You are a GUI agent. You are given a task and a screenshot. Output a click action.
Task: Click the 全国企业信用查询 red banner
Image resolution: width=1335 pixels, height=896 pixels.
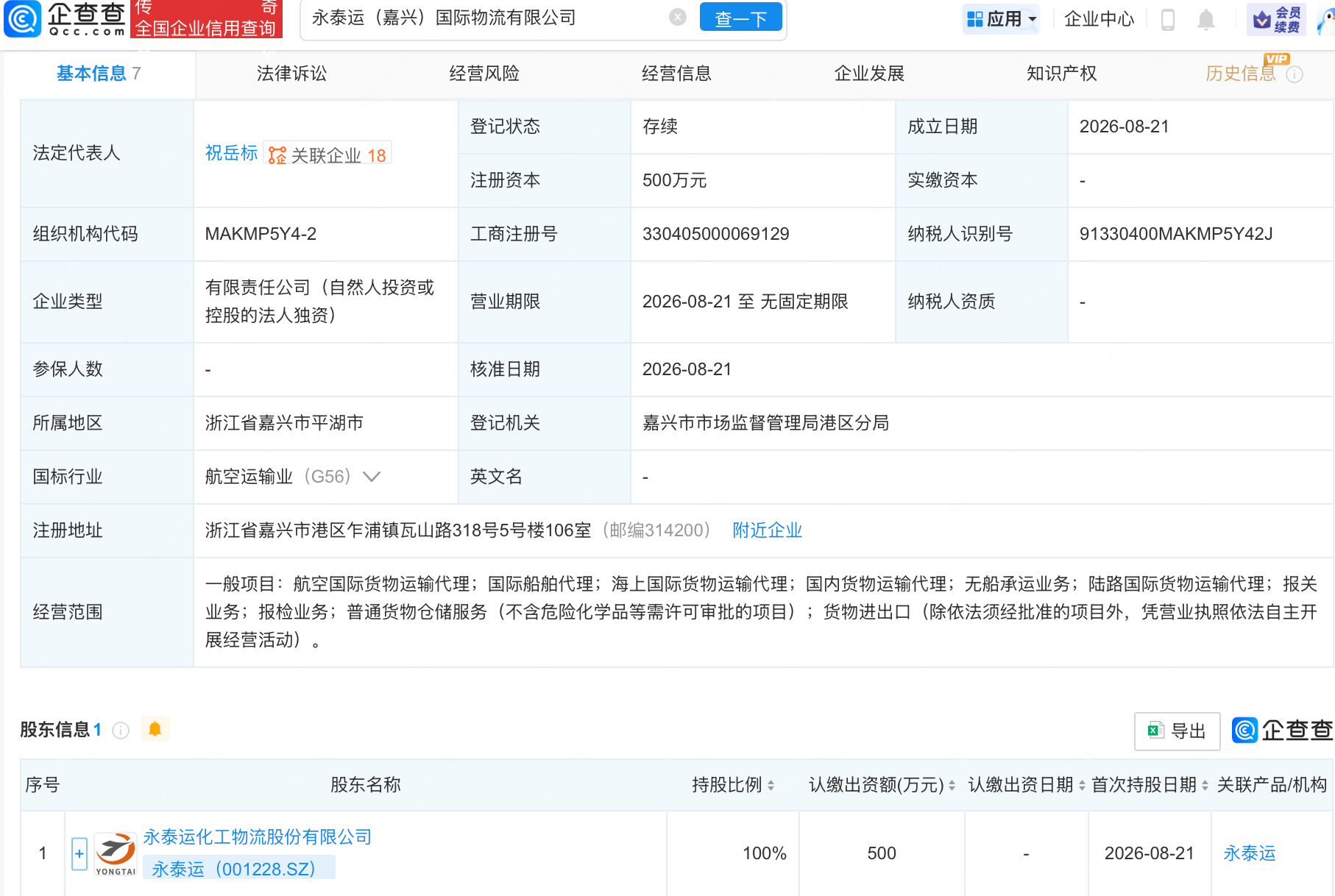pos(206,19)
